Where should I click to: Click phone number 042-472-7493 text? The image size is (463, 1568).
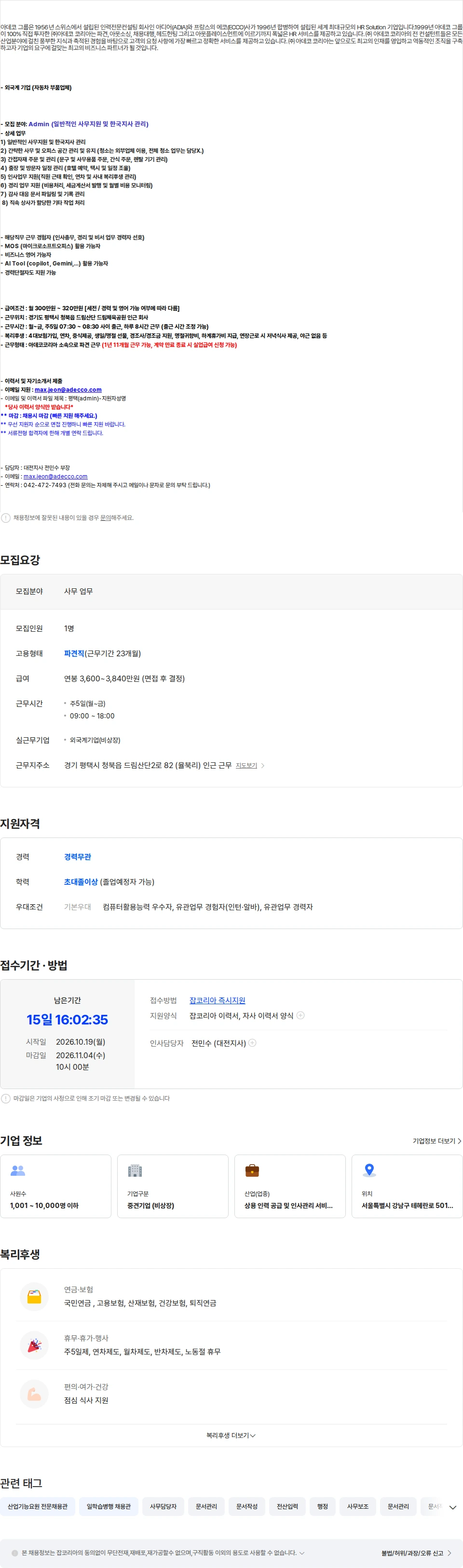pyautogui.click(x=45, y=485)
